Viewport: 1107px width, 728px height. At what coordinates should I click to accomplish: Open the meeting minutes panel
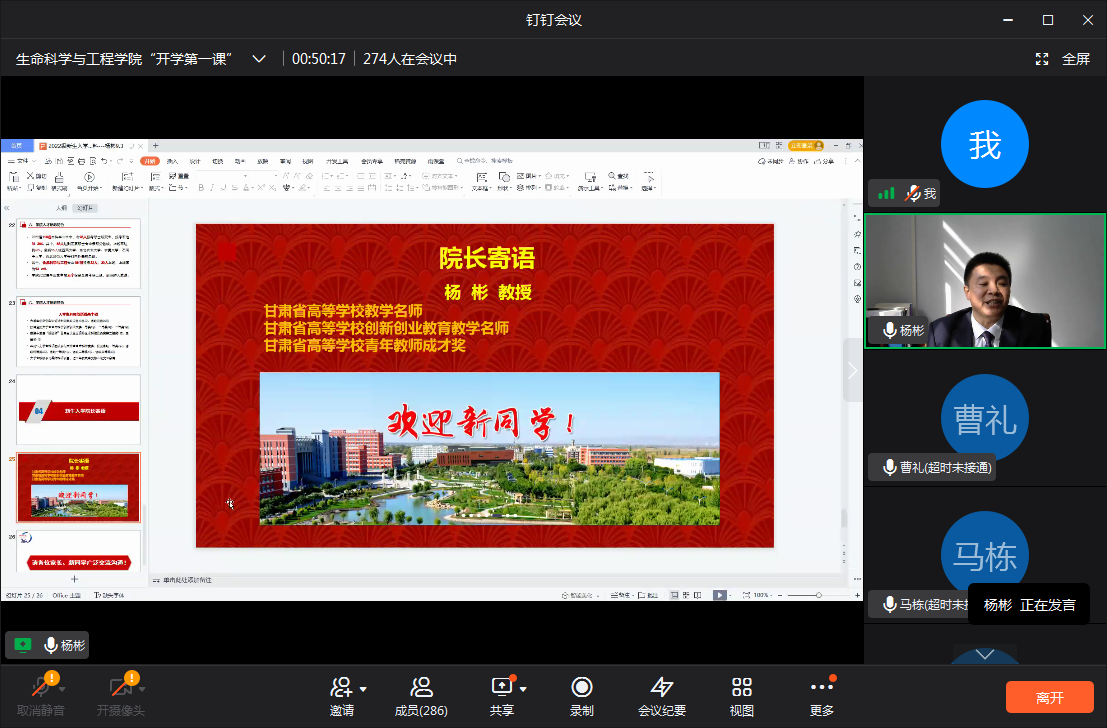point(662,688)
